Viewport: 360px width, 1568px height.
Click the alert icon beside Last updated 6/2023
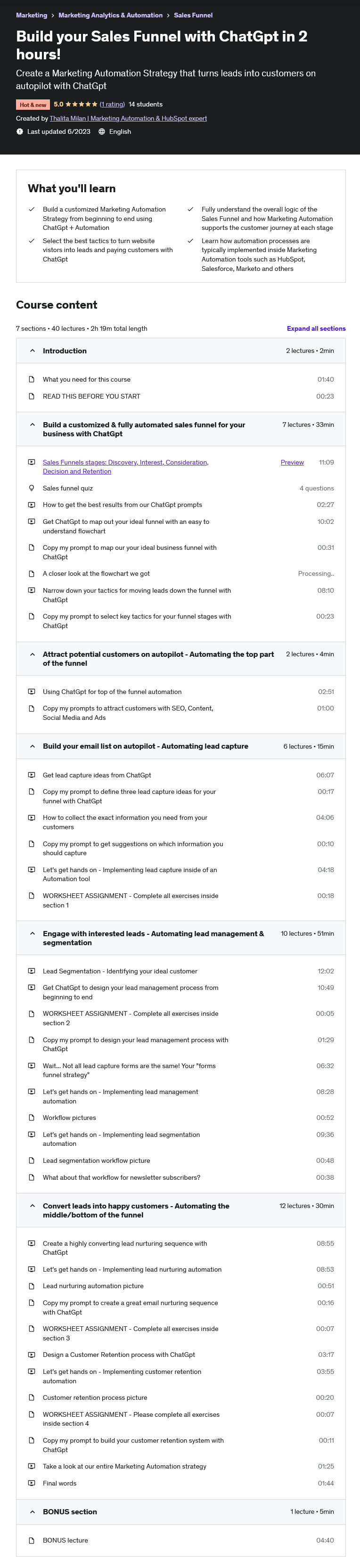[x=20, y=131]
